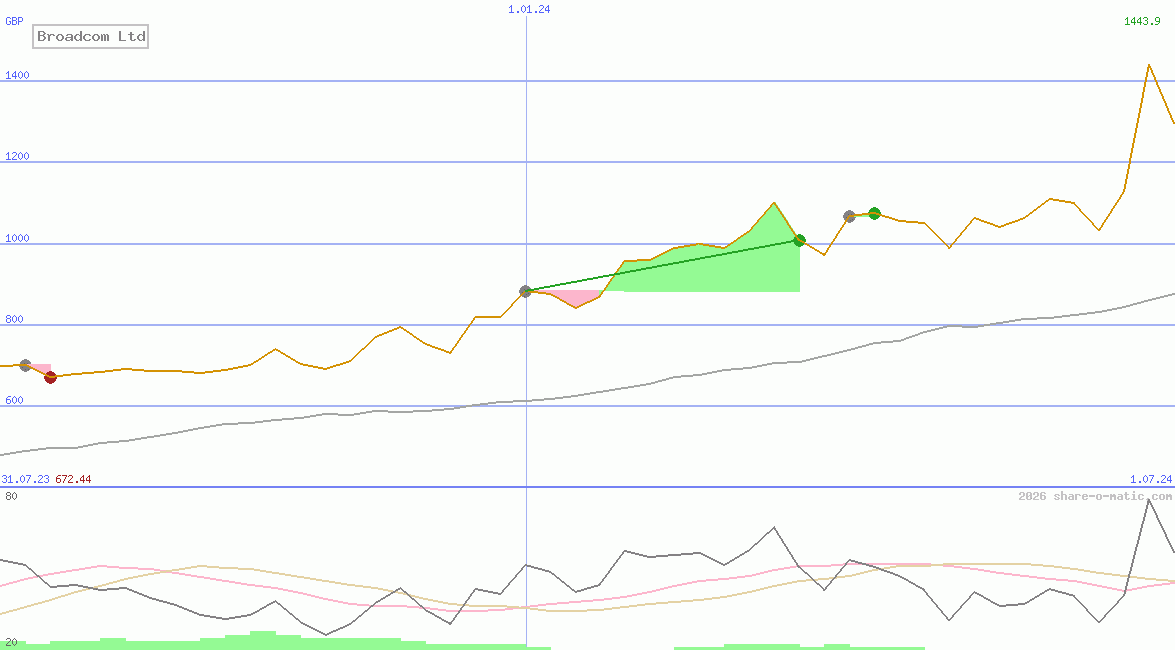
Task: Click the grey marker near 31.07.23
Action: pyautogui.click(x=25, y=365)
